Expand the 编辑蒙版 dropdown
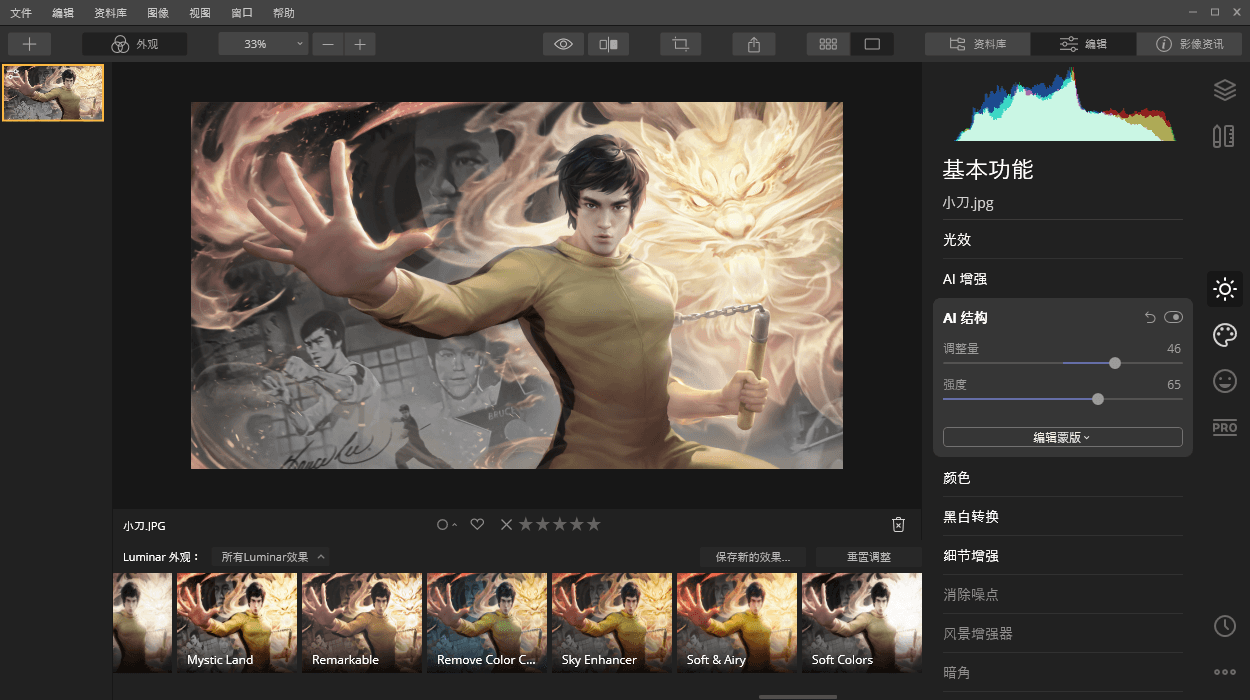 [1062, 437]
